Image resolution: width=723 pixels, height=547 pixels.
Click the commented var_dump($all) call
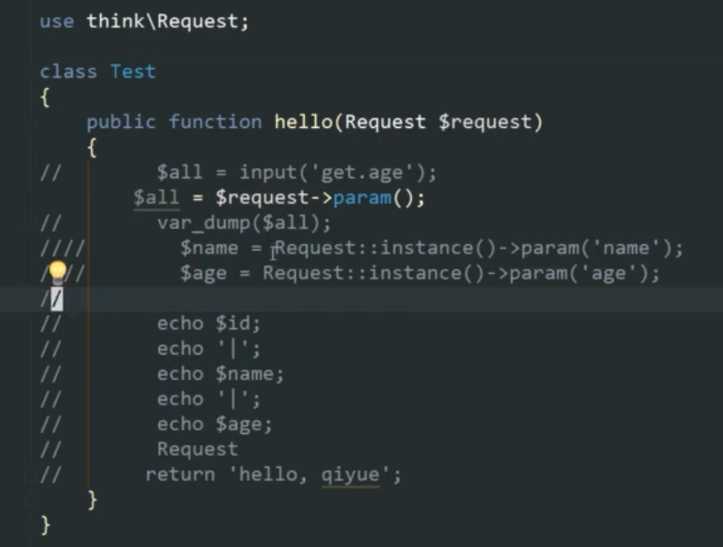[x=244, y=223]
